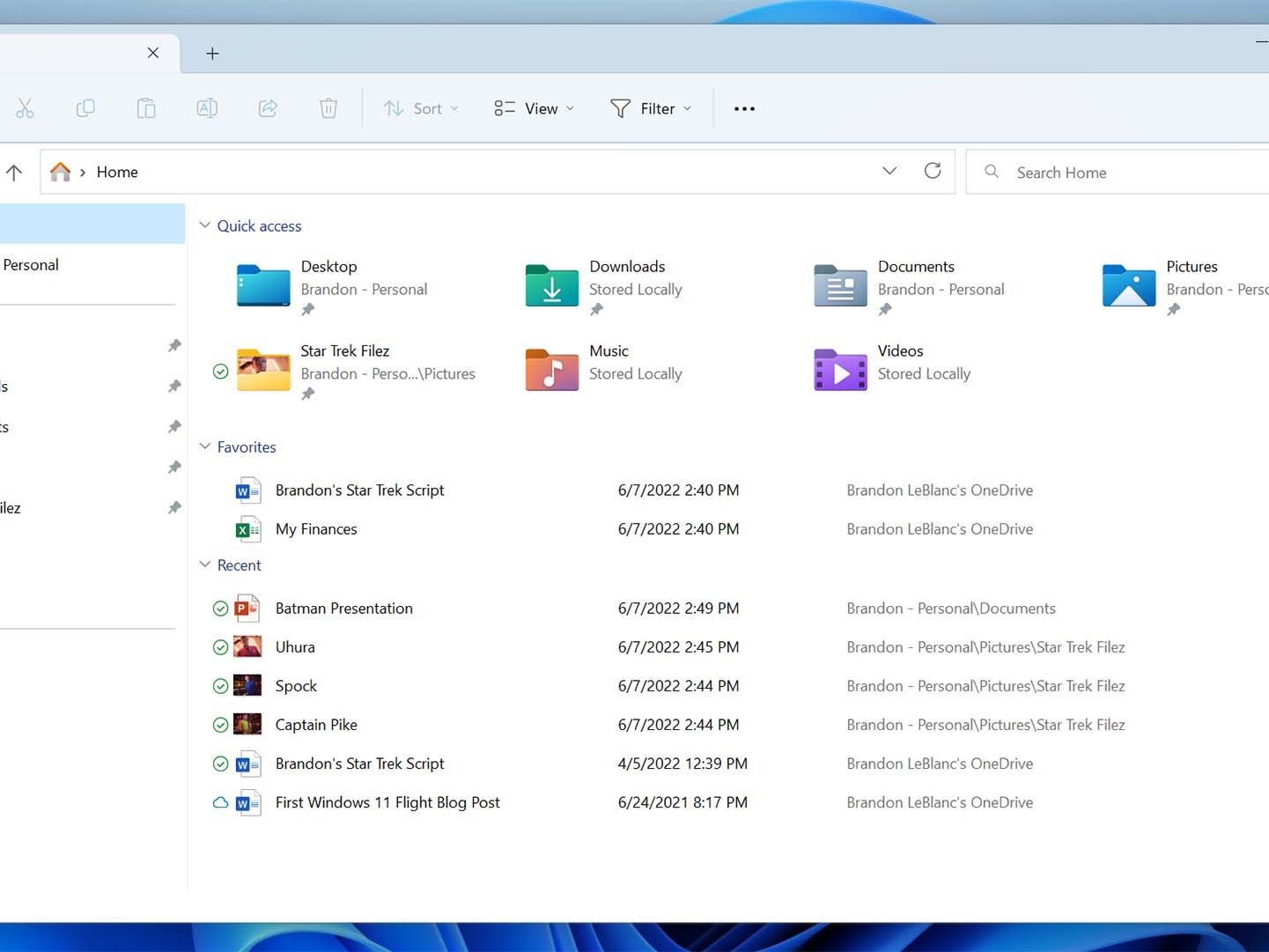Click the Delete trash can icon
Viewport: 1269px width, 952px height.
328,108
